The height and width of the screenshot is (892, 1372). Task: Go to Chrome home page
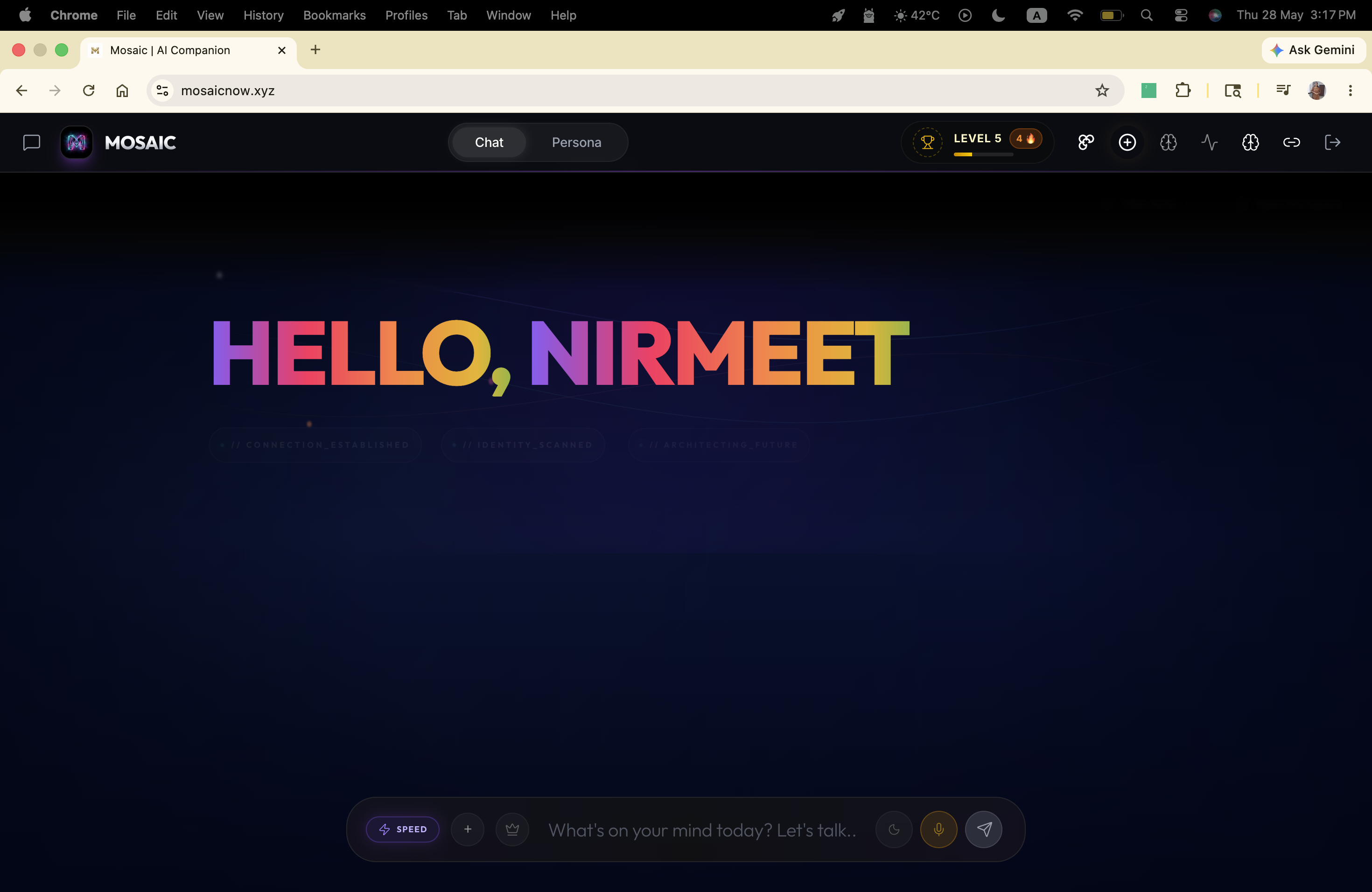point(122,91)
